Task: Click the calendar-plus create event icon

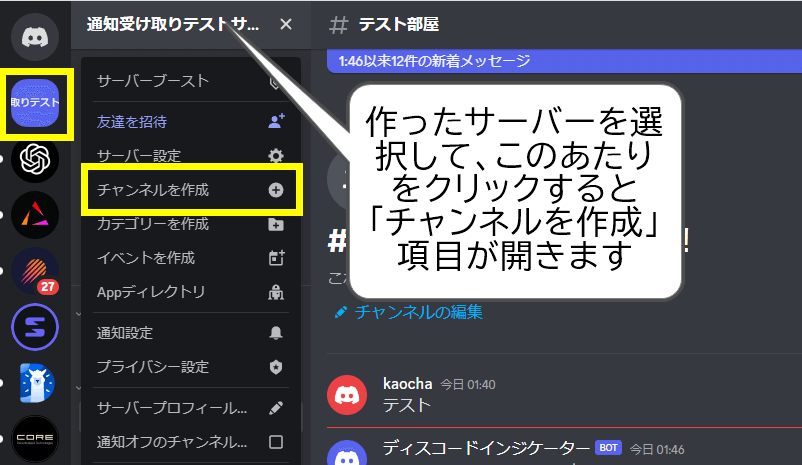Action: click(x=276, y=258)
